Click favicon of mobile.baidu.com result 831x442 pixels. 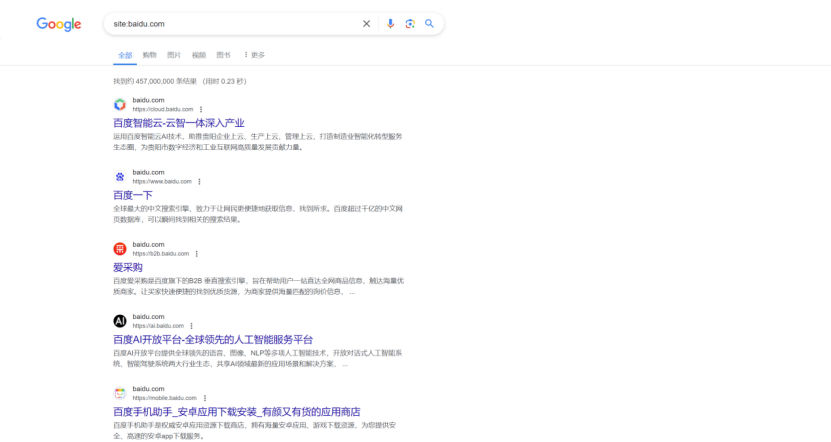[120, 393]
